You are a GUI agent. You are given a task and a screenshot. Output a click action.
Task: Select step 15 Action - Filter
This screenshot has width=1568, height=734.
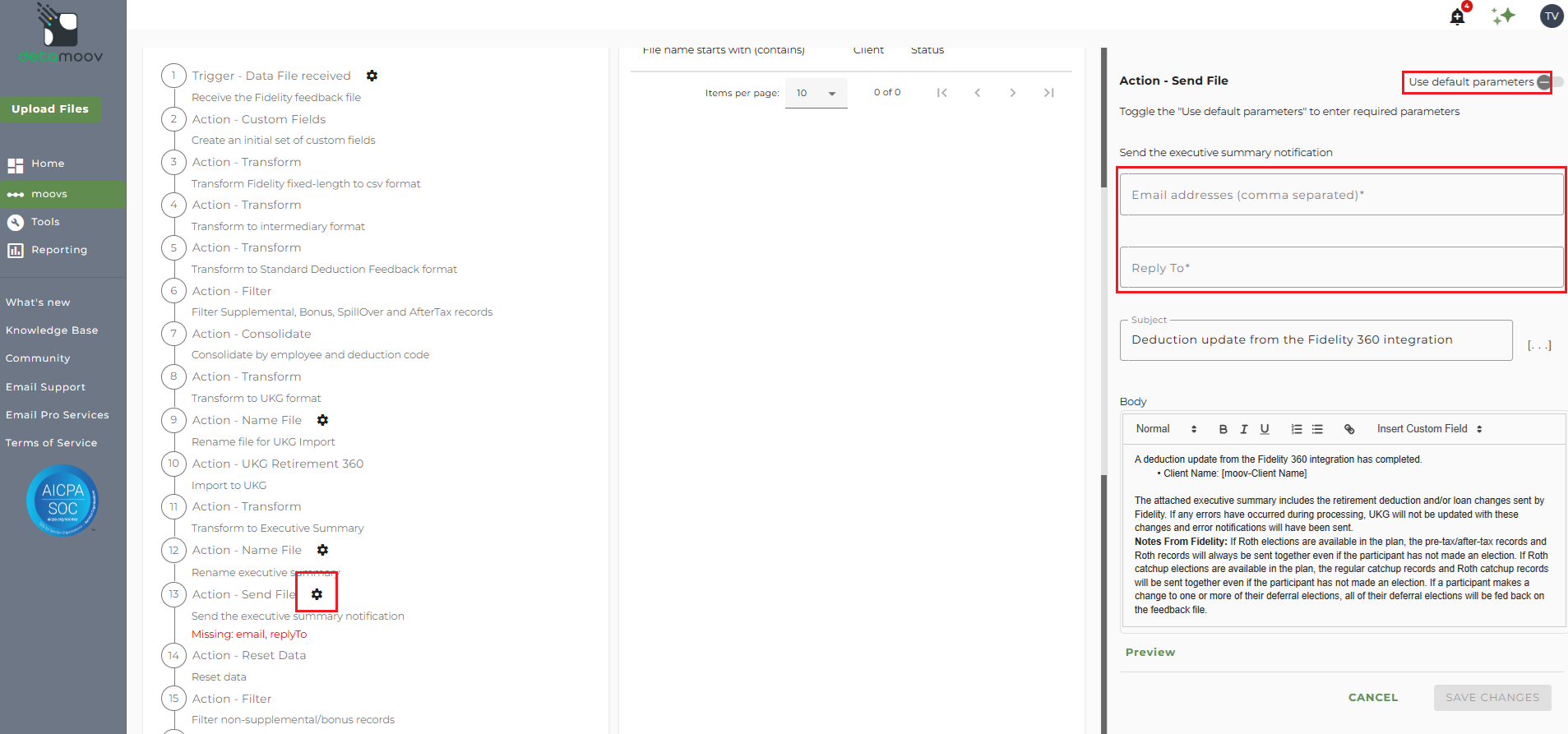pyautogui.click(x=231, y=699)
